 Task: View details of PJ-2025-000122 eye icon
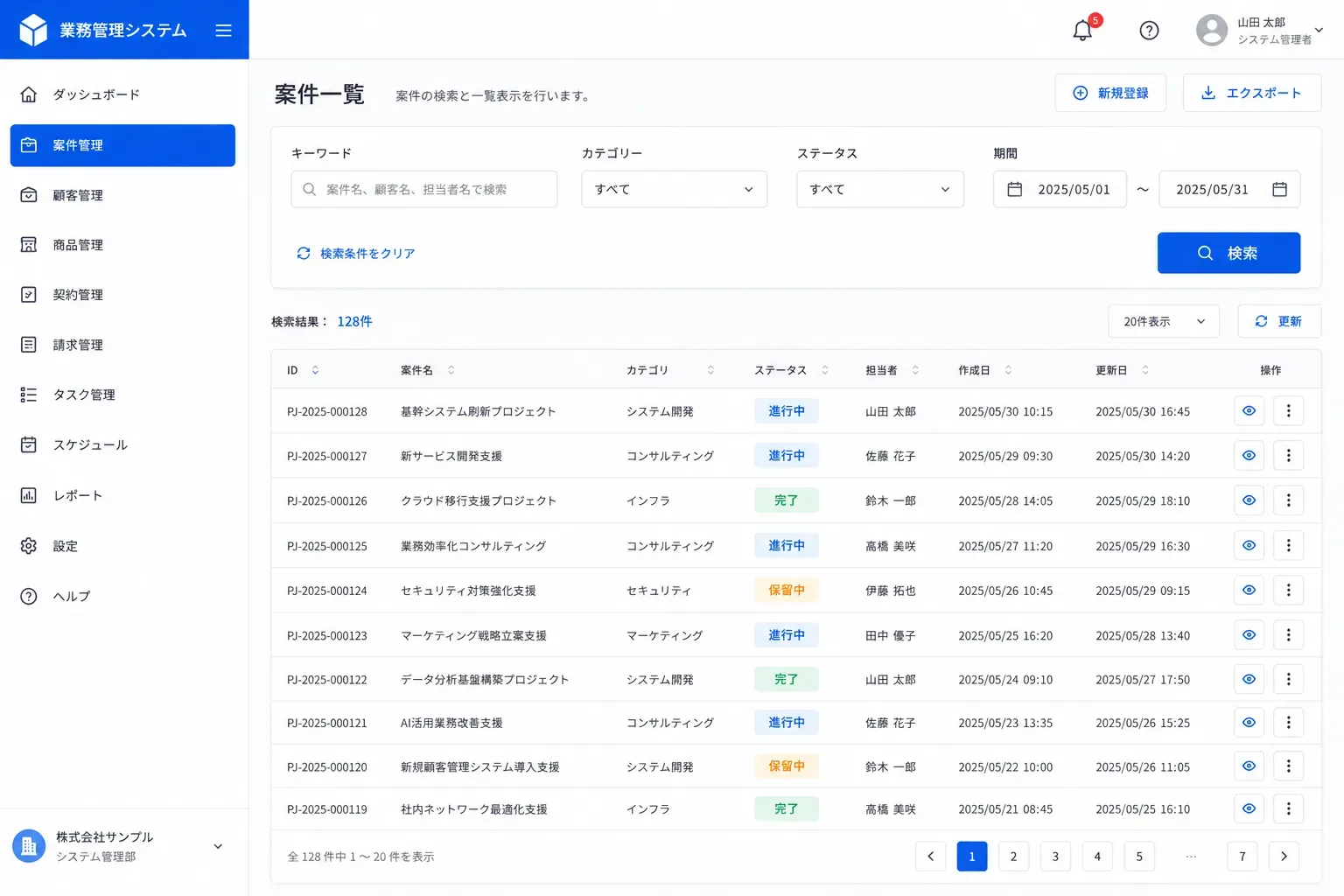1249,679
